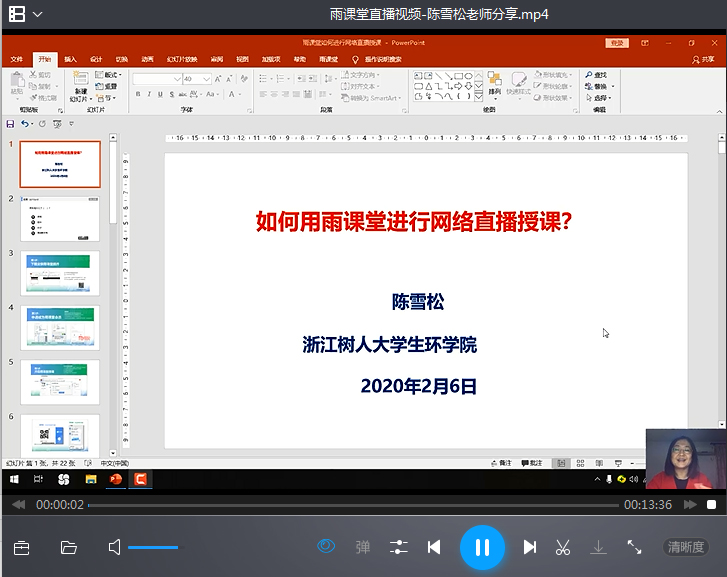
Task: Expand the player menu chevron at top-left
Action: pyautogui.click(x=38, y=14)
